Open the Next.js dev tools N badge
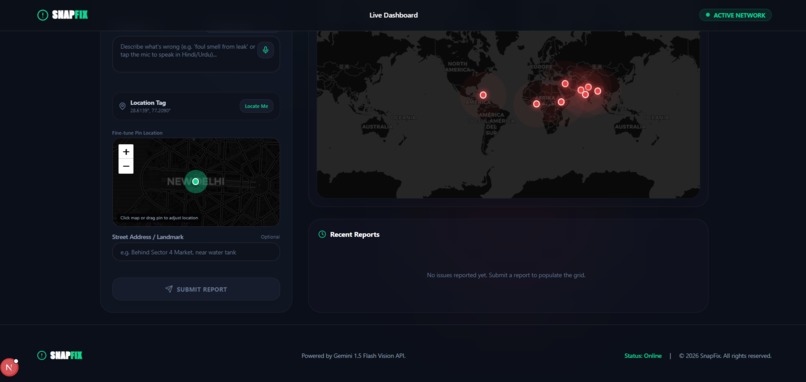 (9, 367)
